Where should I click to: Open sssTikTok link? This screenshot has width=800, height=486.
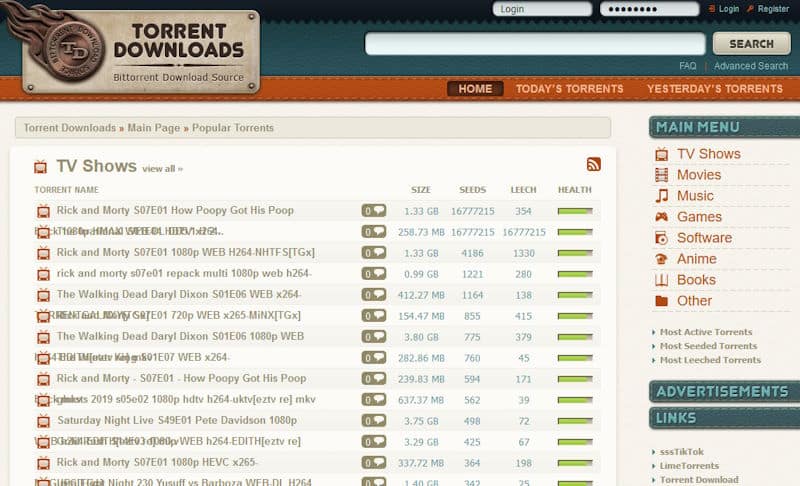pos(682,452)
